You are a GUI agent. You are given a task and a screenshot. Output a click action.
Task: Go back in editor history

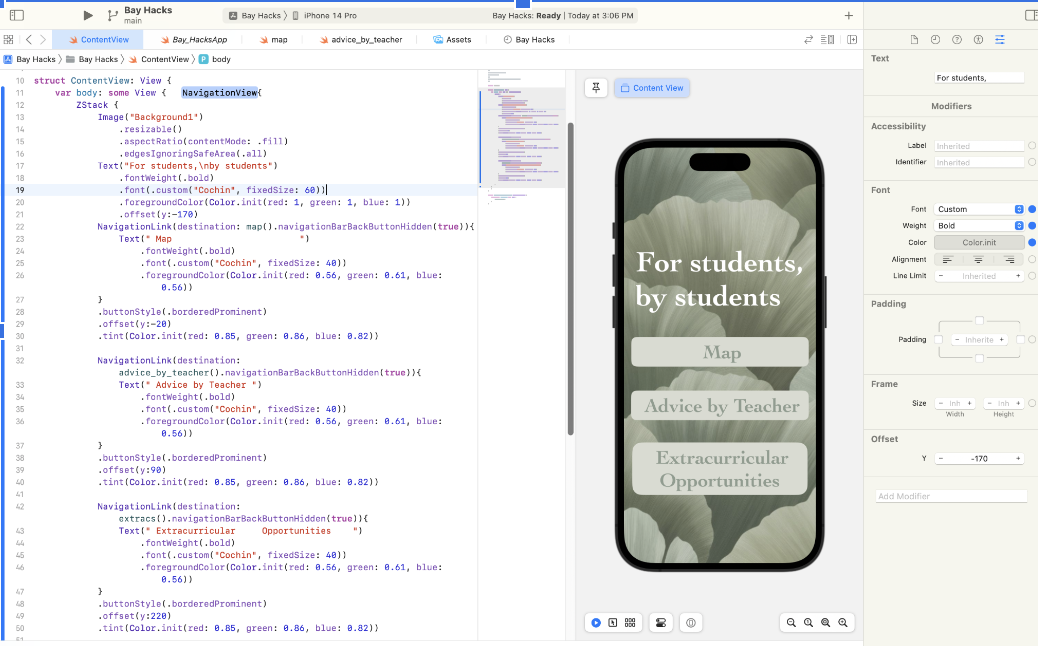point(28,40)
